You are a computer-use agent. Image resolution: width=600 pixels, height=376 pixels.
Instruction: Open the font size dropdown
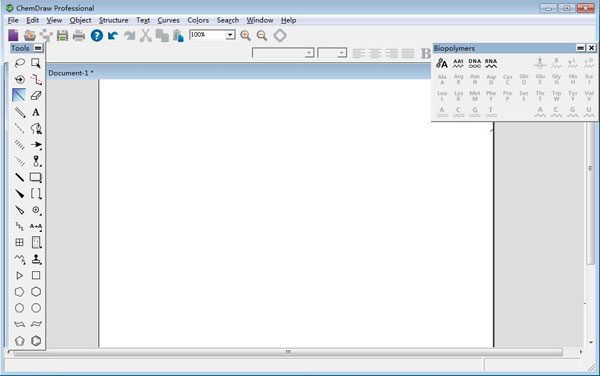pos(342,53)
